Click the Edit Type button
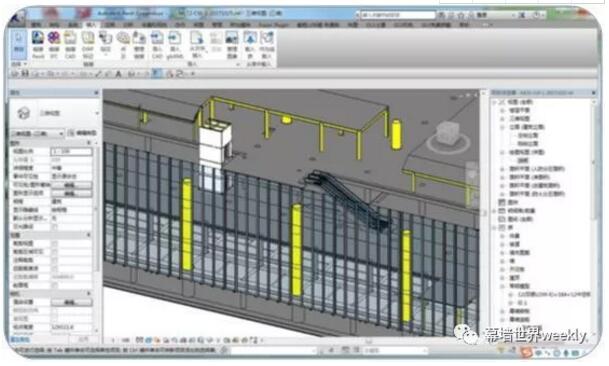The width and height of the screenshot is (609, 366). pyautogui.click(x=82, y=133)
